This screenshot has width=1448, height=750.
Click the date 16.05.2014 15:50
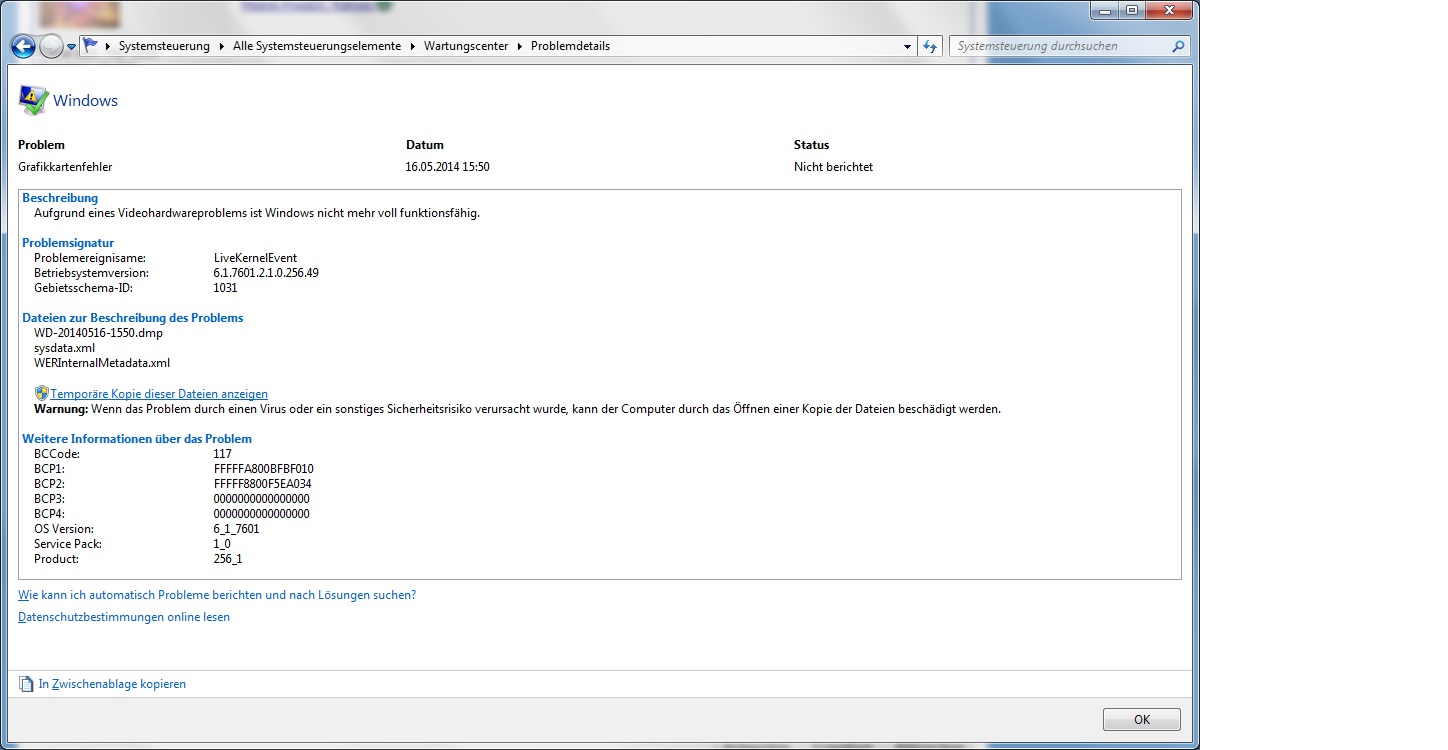click(x=448, y=167)
